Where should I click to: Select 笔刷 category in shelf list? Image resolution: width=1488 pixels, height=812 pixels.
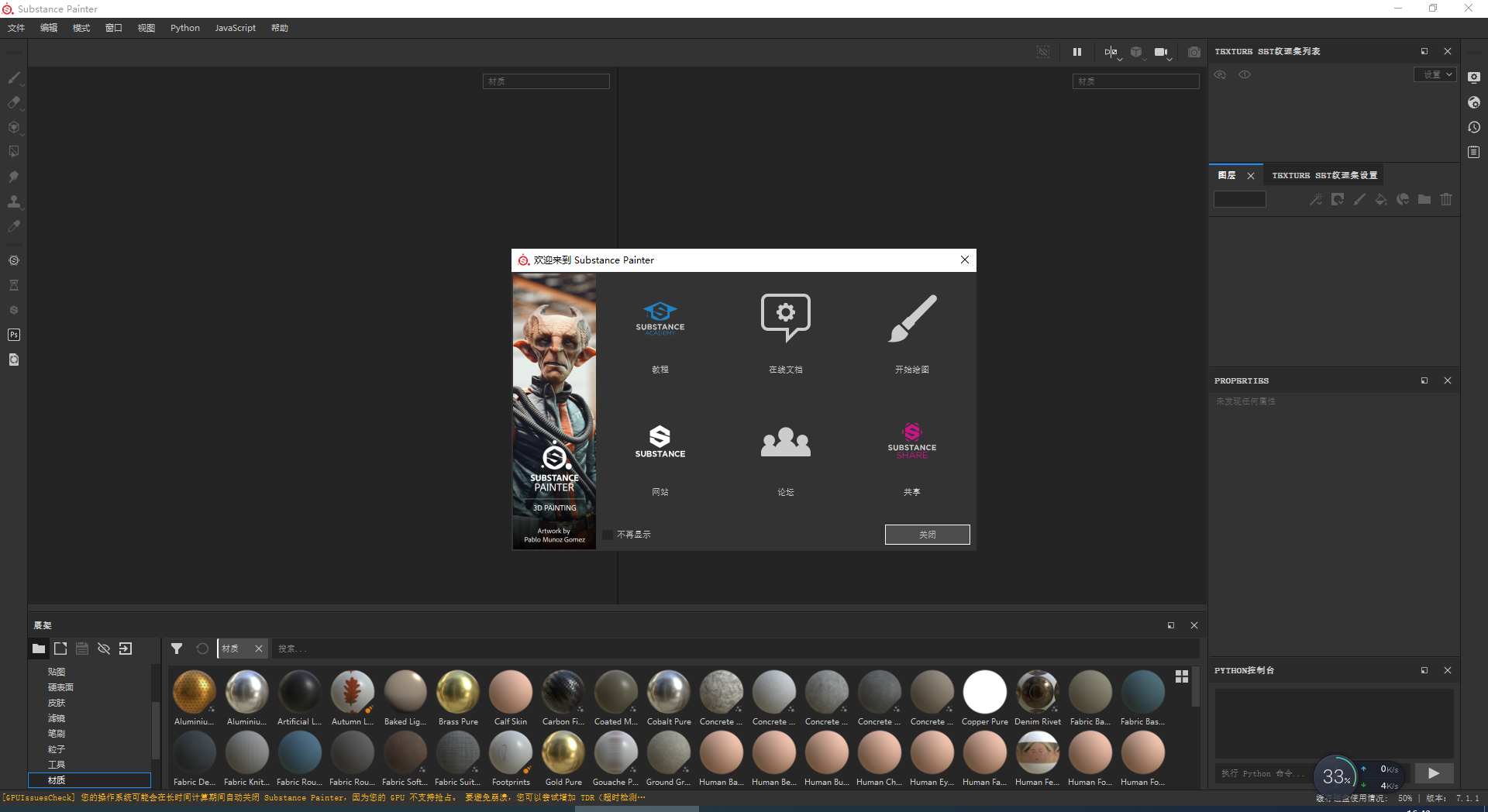pos(57,734)
